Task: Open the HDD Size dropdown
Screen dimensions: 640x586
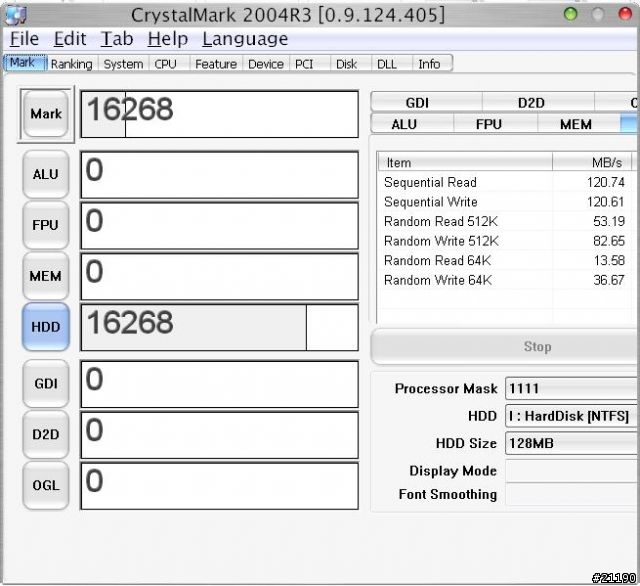Action: click(572, 443)
